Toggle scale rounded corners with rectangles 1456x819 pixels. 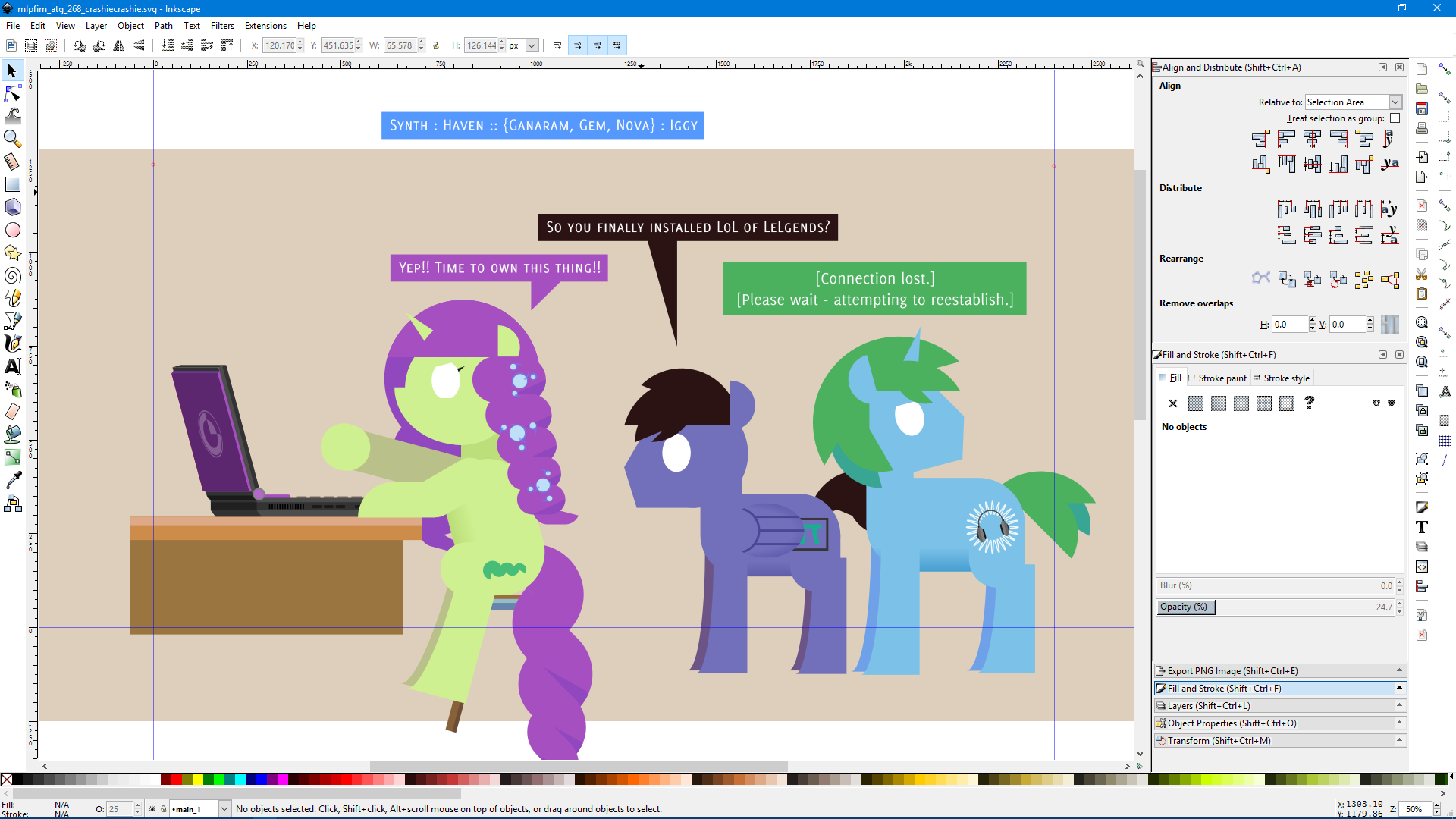click(578, 45)
